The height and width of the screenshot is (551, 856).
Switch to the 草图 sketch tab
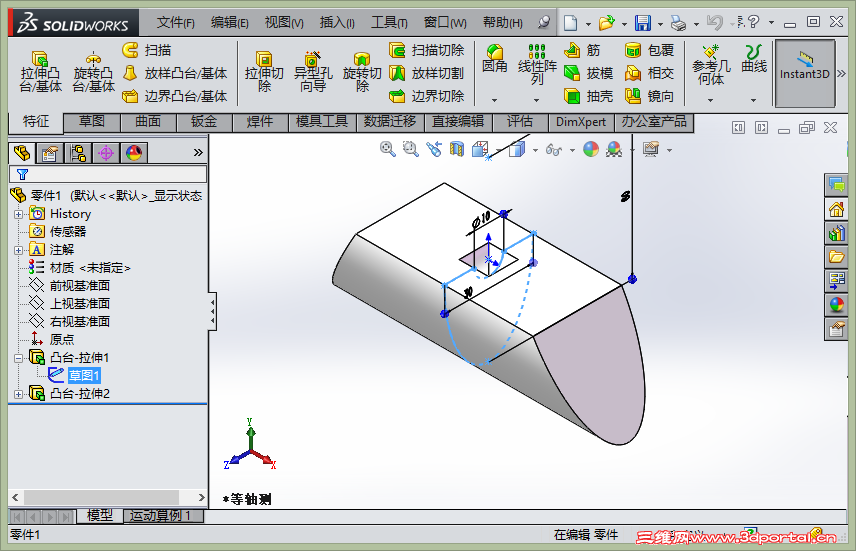pyautogui.click(x=92, y=122)
